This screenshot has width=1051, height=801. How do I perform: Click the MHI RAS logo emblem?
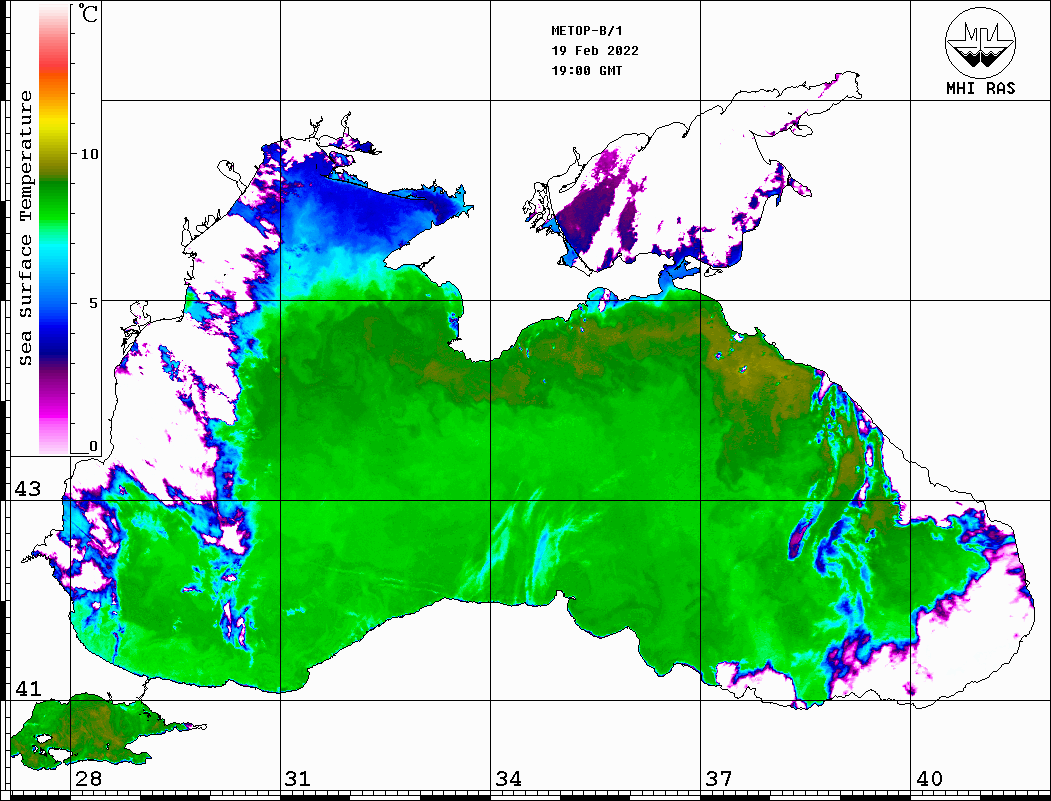coord(980,42)
